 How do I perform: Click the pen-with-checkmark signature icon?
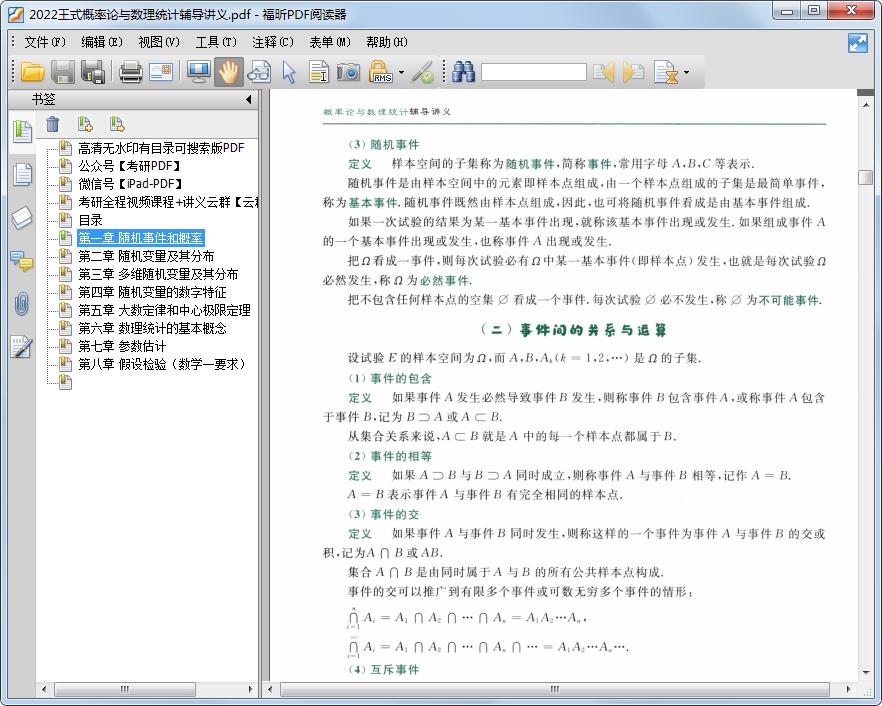[x=423, y=72]
